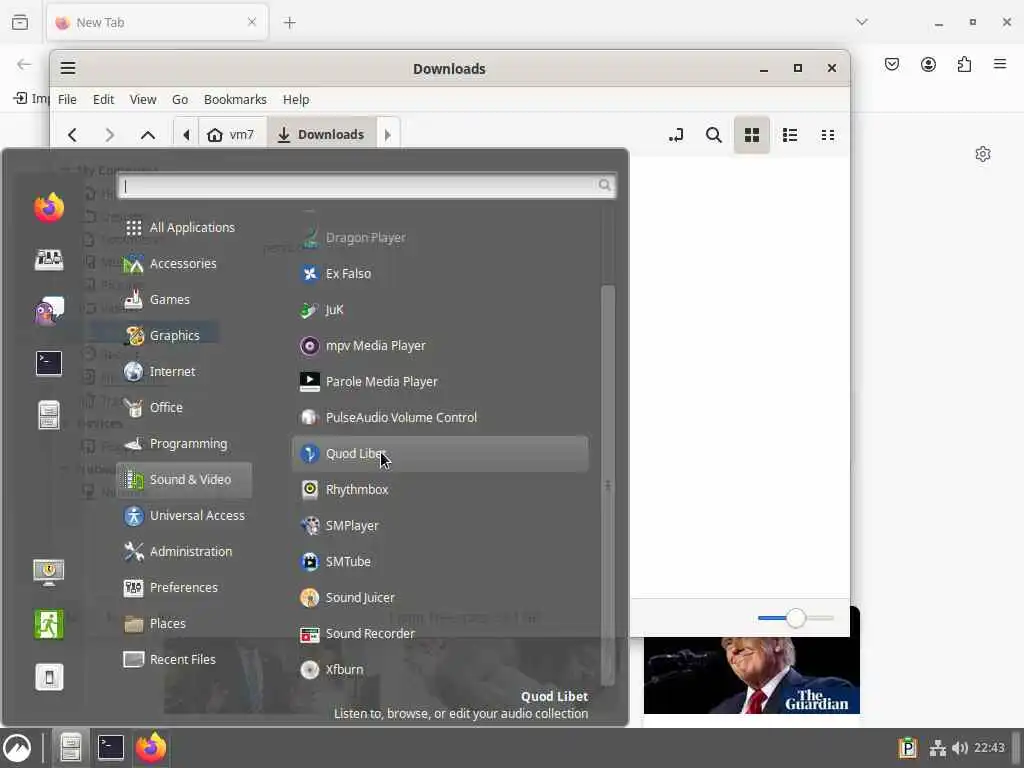Launch JuK music player

pos(440,310)
